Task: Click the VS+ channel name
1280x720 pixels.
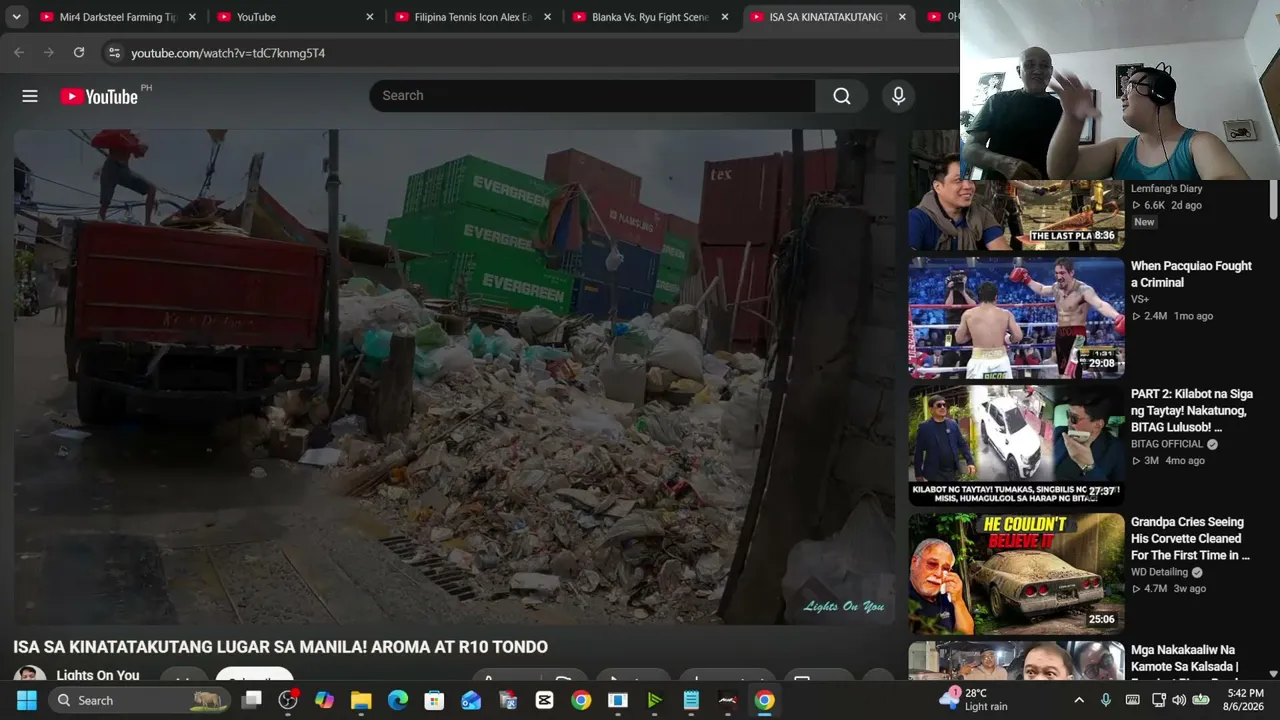Action: pyautogui.click(x=1140, y=299)
